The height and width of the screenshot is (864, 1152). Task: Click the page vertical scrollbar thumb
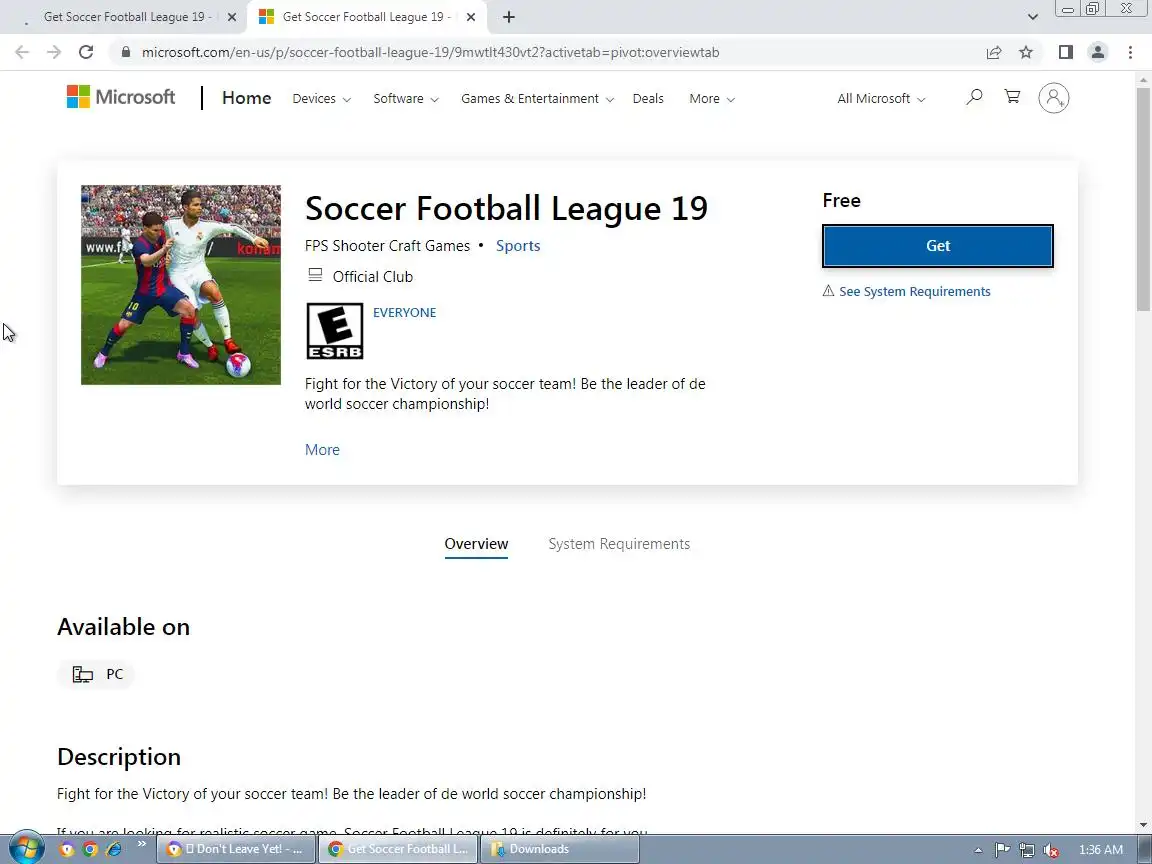coord(1144,198)
